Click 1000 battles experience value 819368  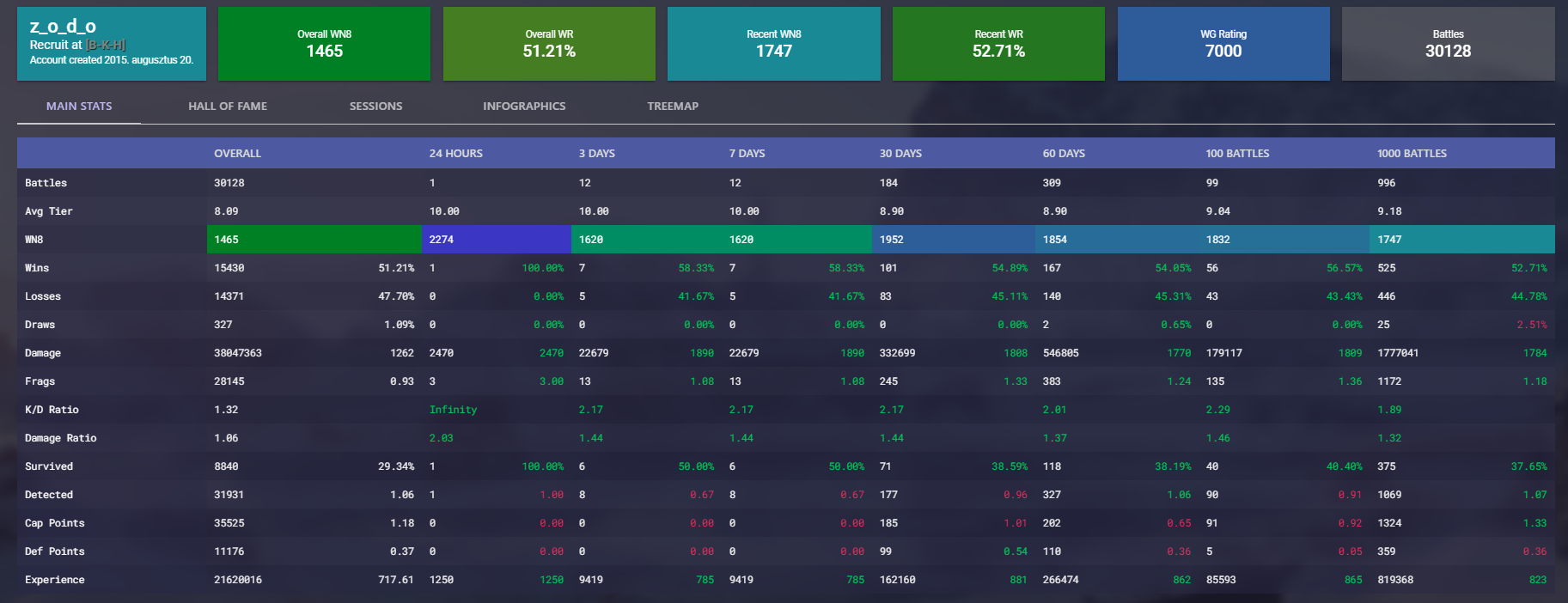[1395, 580]
